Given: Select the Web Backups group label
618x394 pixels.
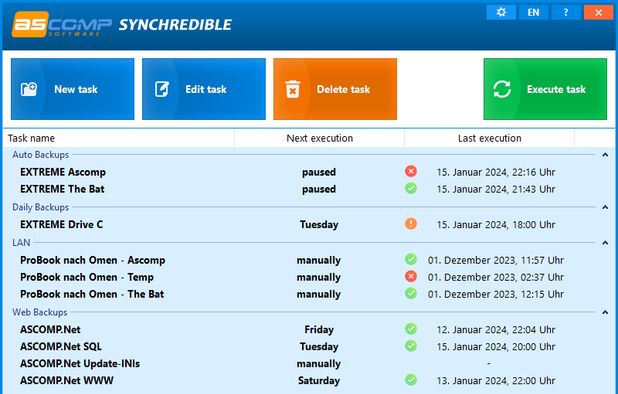Looking at the screenshot, I should pyautogui.click(x=40, y=312).
